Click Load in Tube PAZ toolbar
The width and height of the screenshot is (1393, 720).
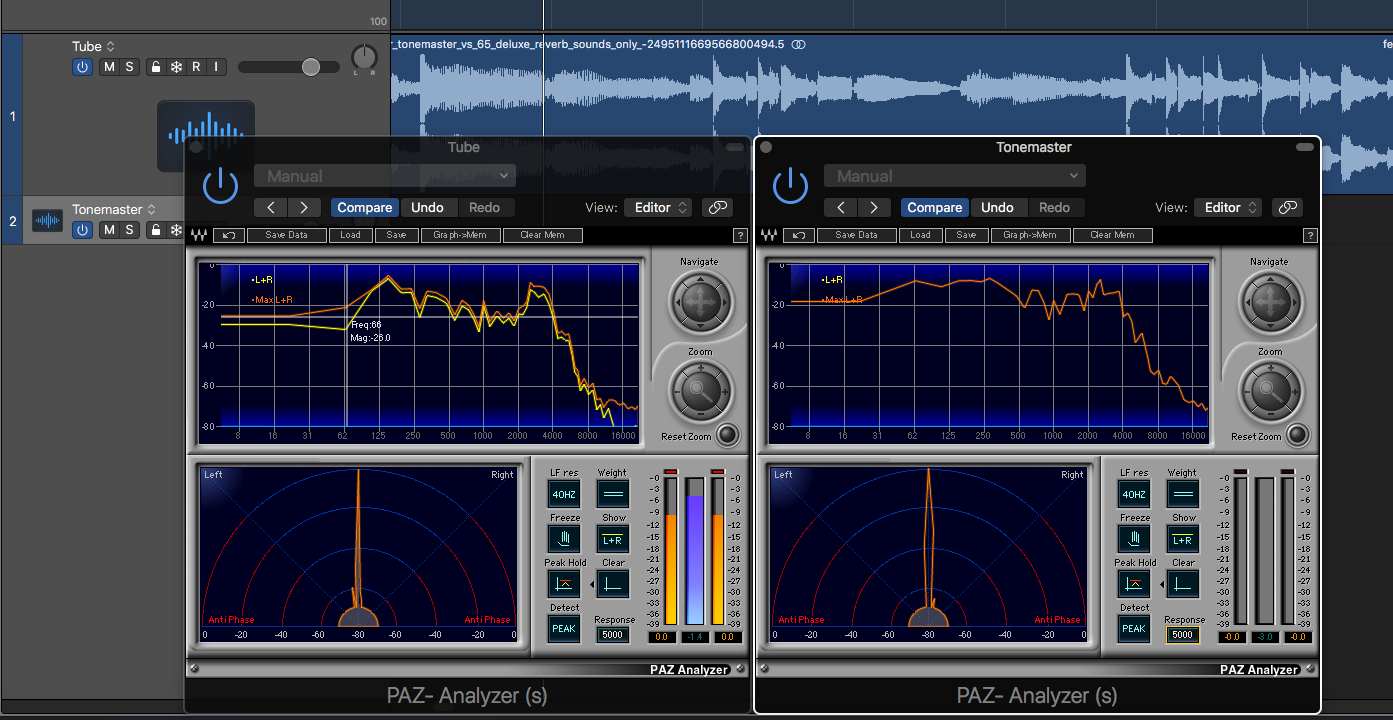coord(350,235)
